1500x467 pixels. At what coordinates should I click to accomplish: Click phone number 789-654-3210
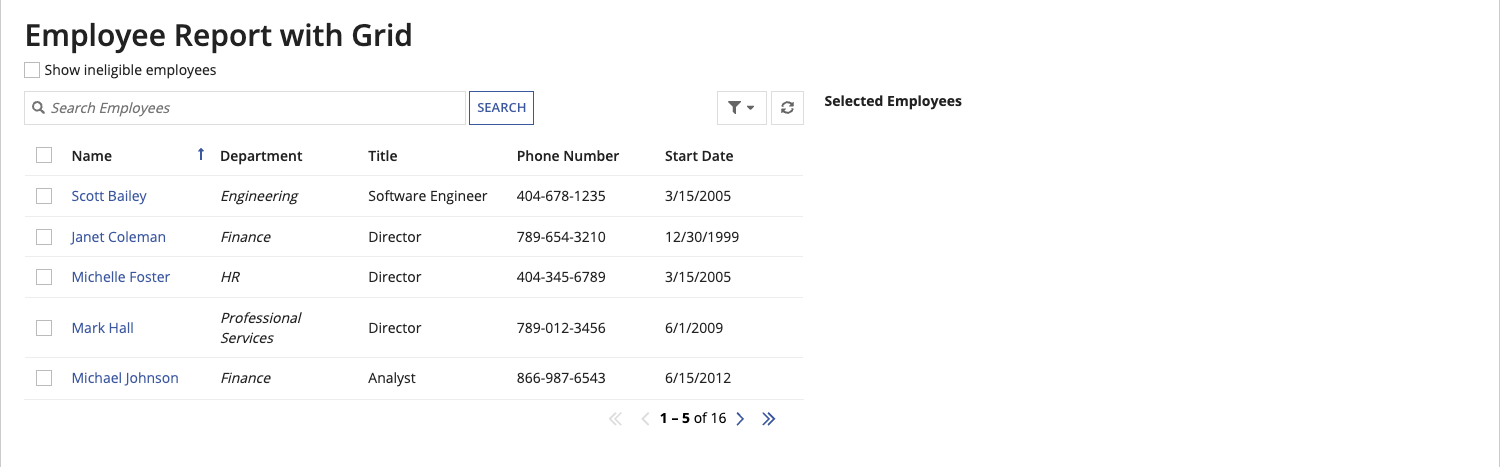click(561, 237)
